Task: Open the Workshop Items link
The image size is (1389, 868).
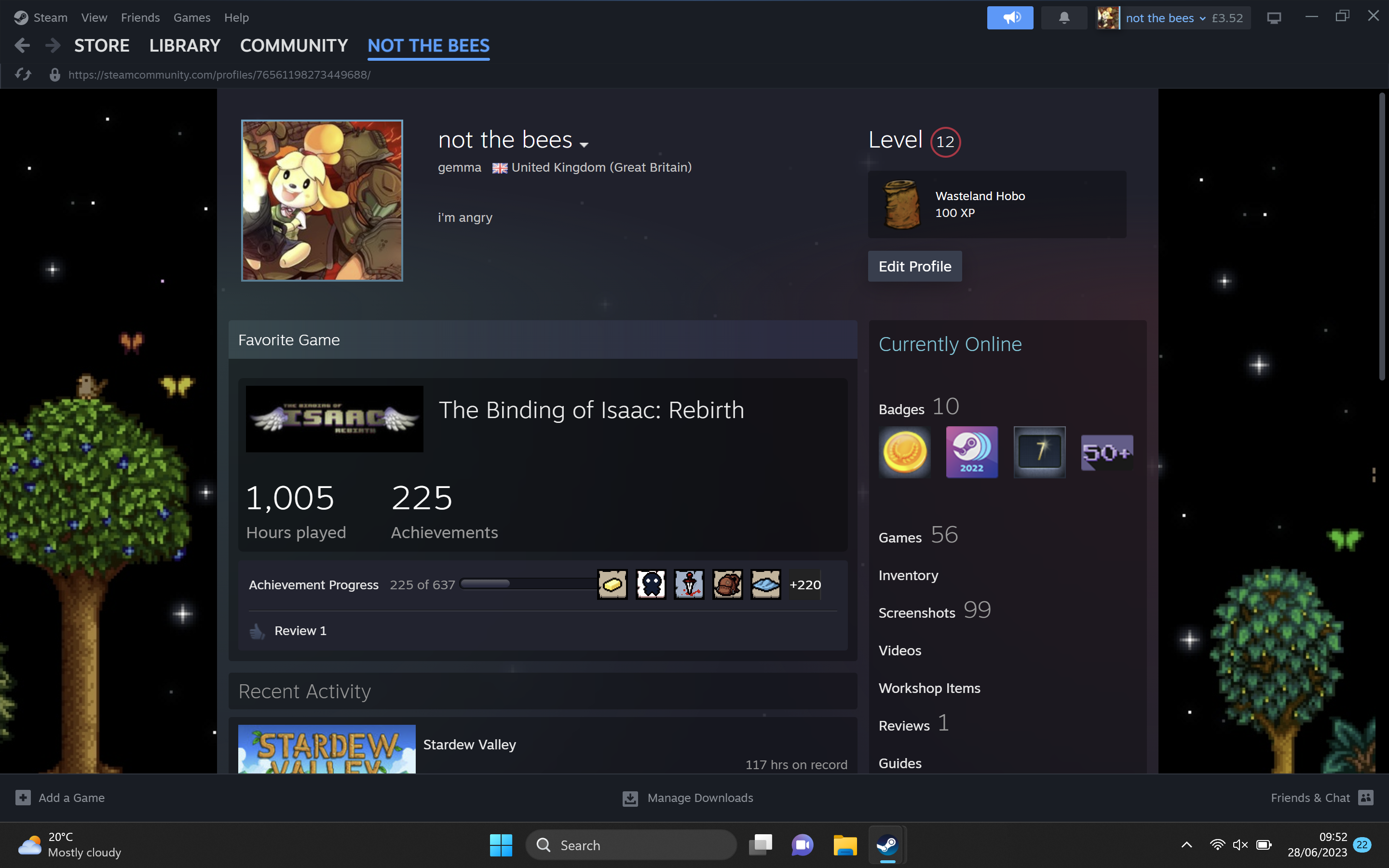Action: coord(929,688)
